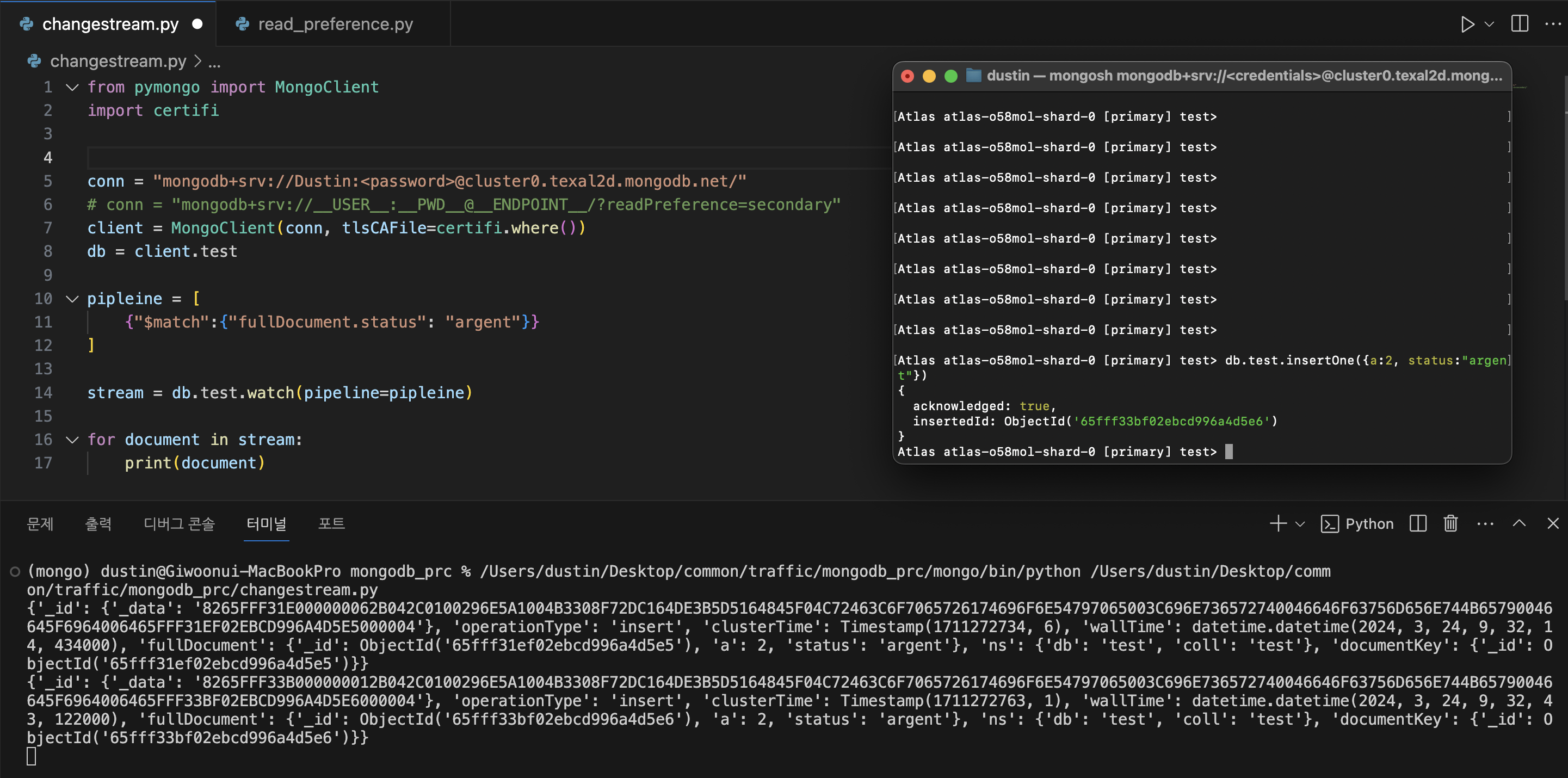Fold the for loop on line 16
The height and width of the screenshot is (778, 1568).
tap(72, 440)
